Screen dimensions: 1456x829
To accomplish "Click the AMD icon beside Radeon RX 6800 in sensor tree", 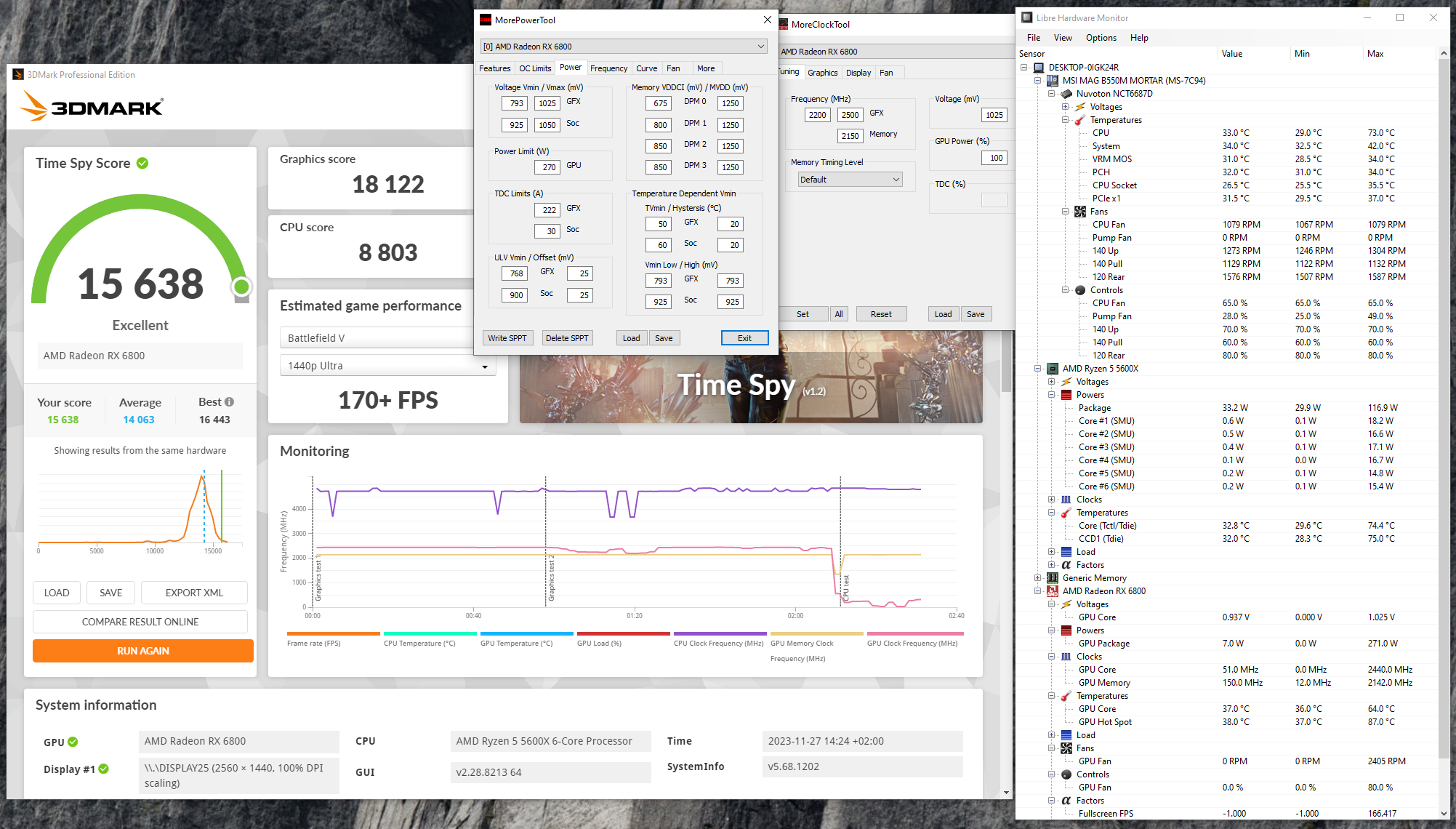I will (1052, 591).
